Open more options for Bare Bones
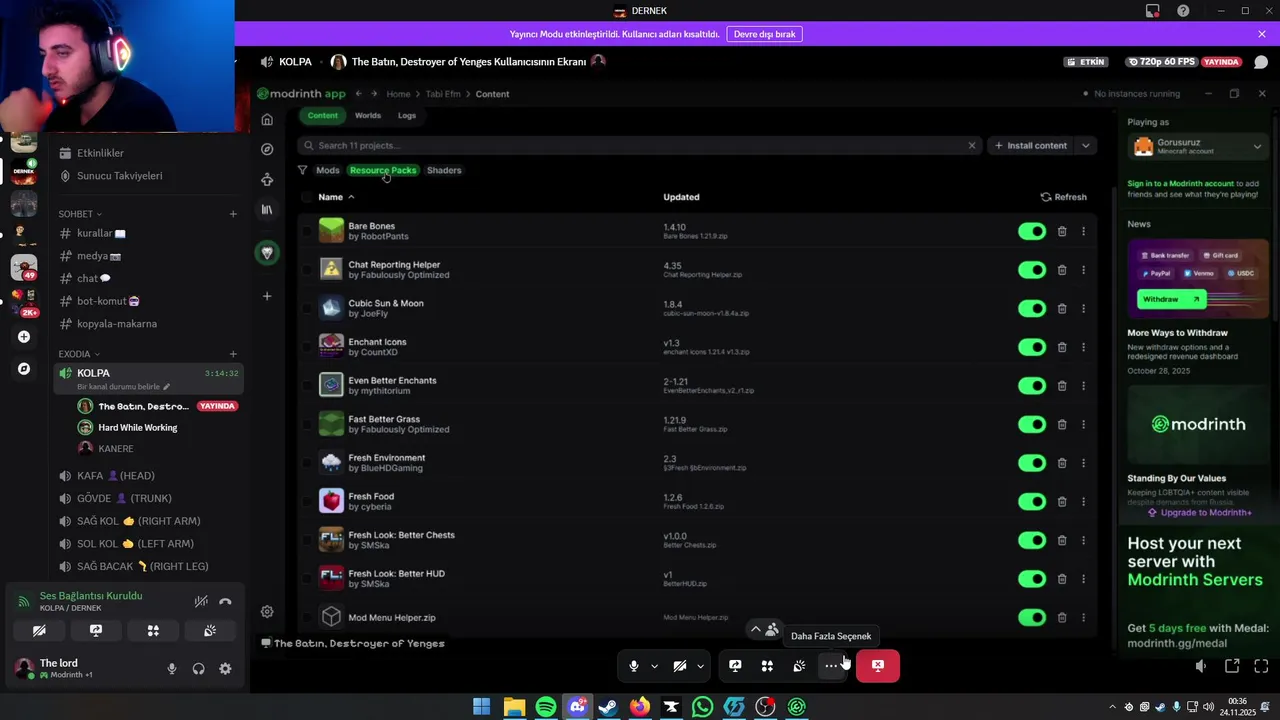 pos(1083,231)
